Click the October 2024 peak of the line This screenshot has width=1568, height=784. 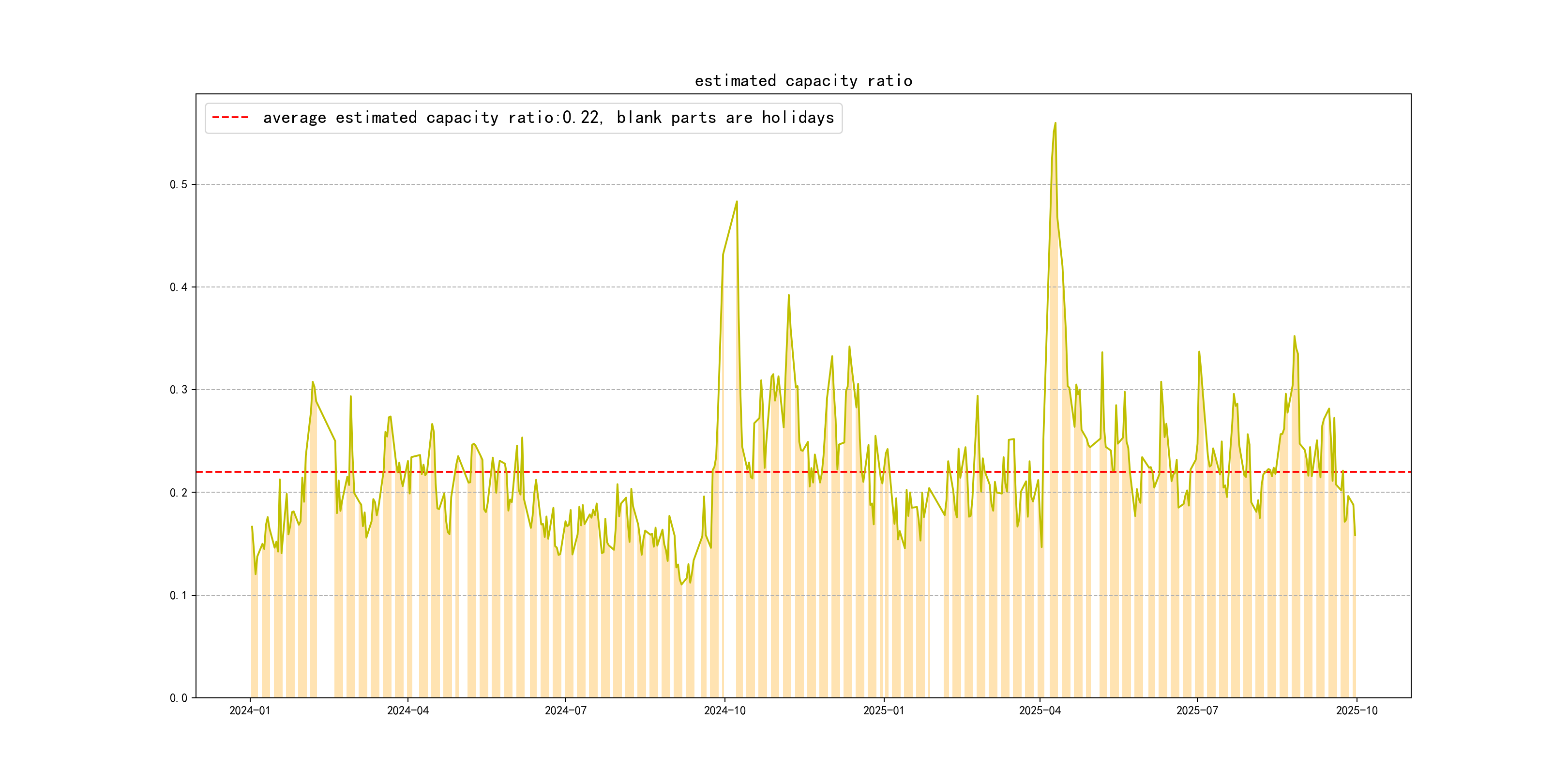click(x=737, y=202)
